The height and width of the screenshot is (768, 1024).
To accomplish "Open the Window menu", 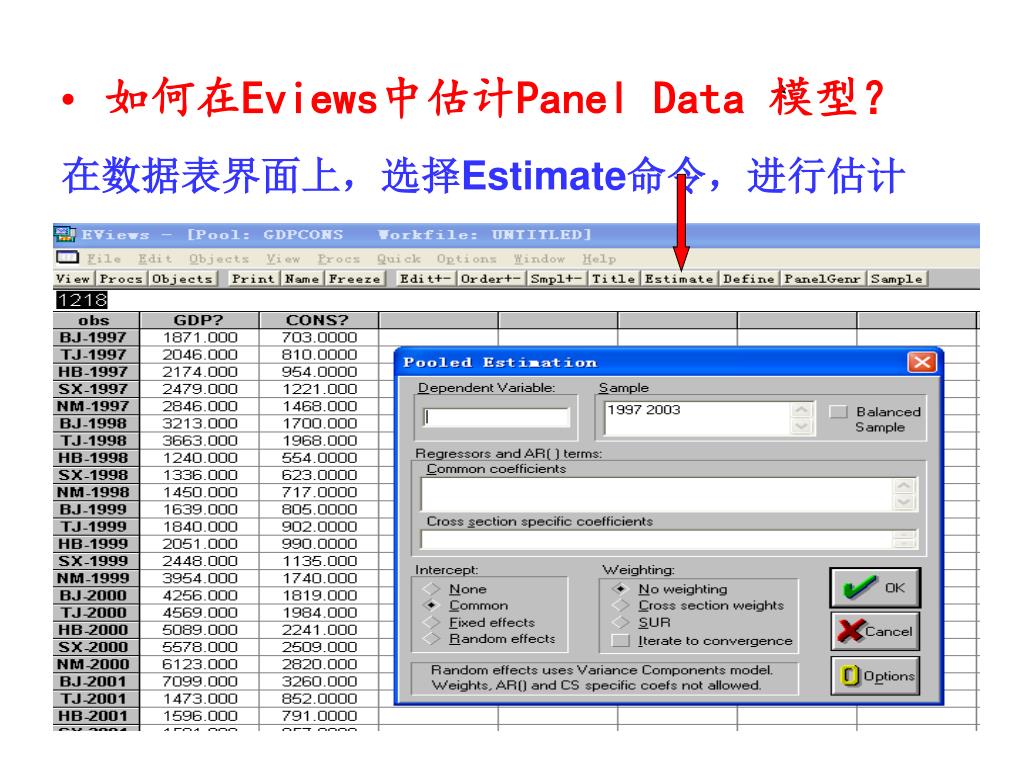I will click(539, 259).
